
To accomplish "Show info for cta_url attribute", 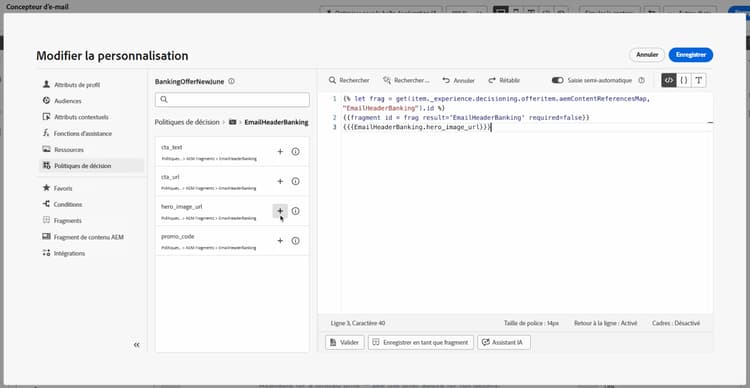I will coord(296,181).
